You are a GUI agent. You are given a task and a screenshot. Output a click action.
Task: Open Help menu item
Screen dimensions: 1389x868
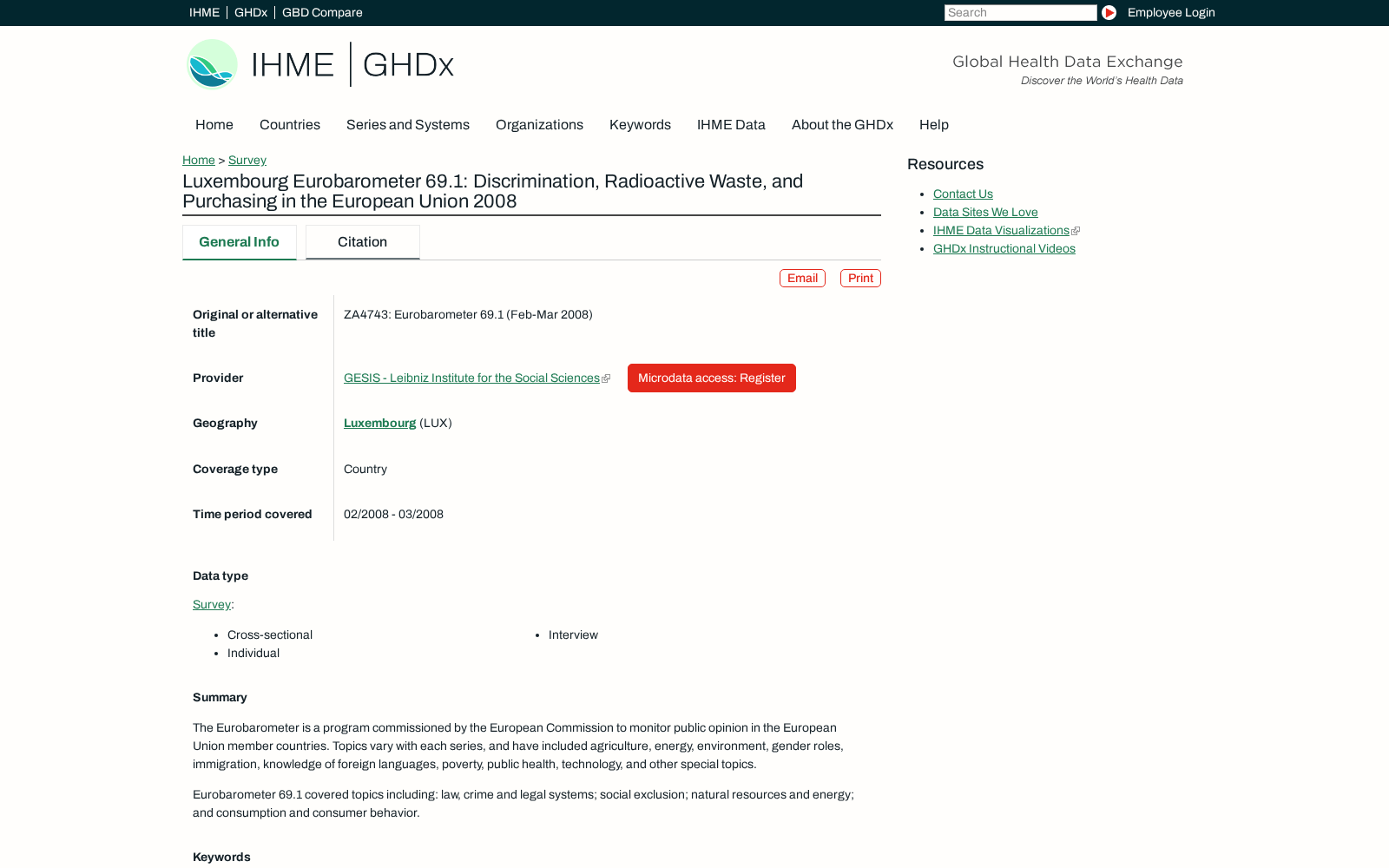pos(934,125)
